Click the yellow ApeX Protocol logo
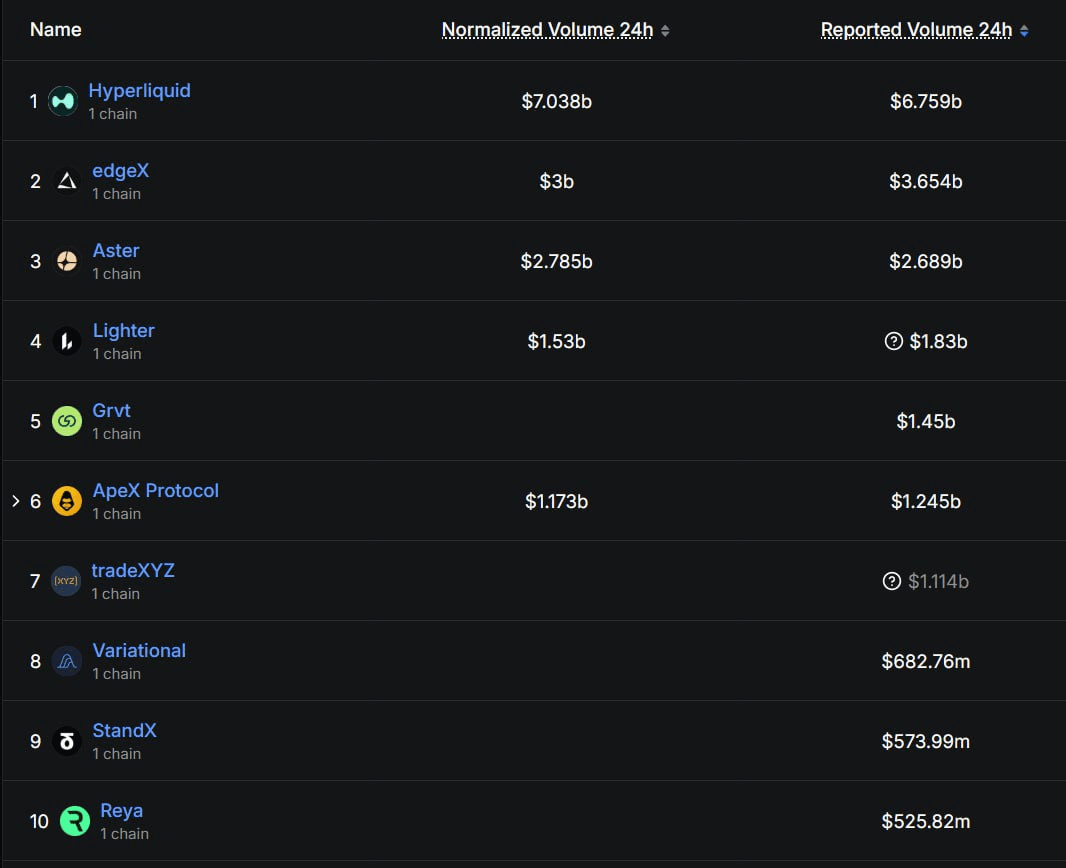This screenshot has width=1066, height=868. [x=67, y=501]
